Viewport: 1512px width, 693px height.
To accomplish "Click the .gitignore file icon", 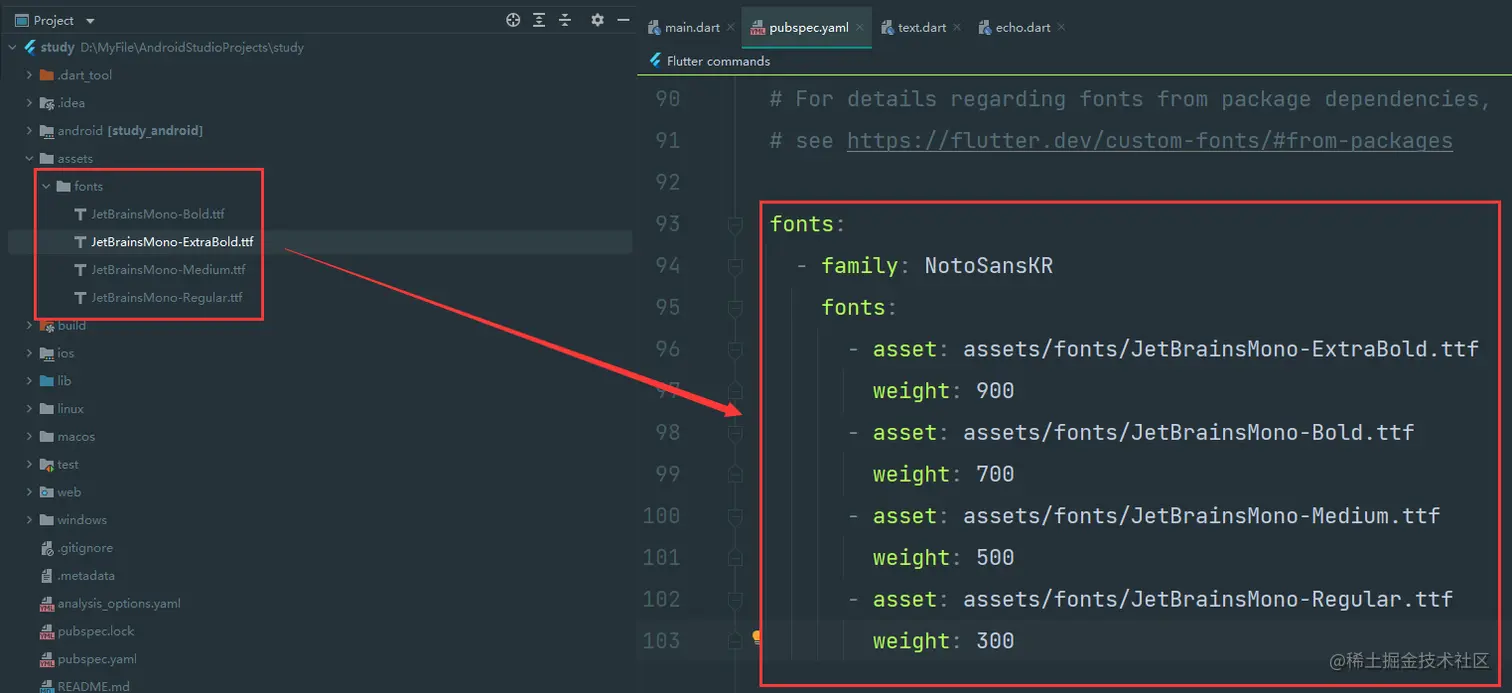I will coord(47,548).
